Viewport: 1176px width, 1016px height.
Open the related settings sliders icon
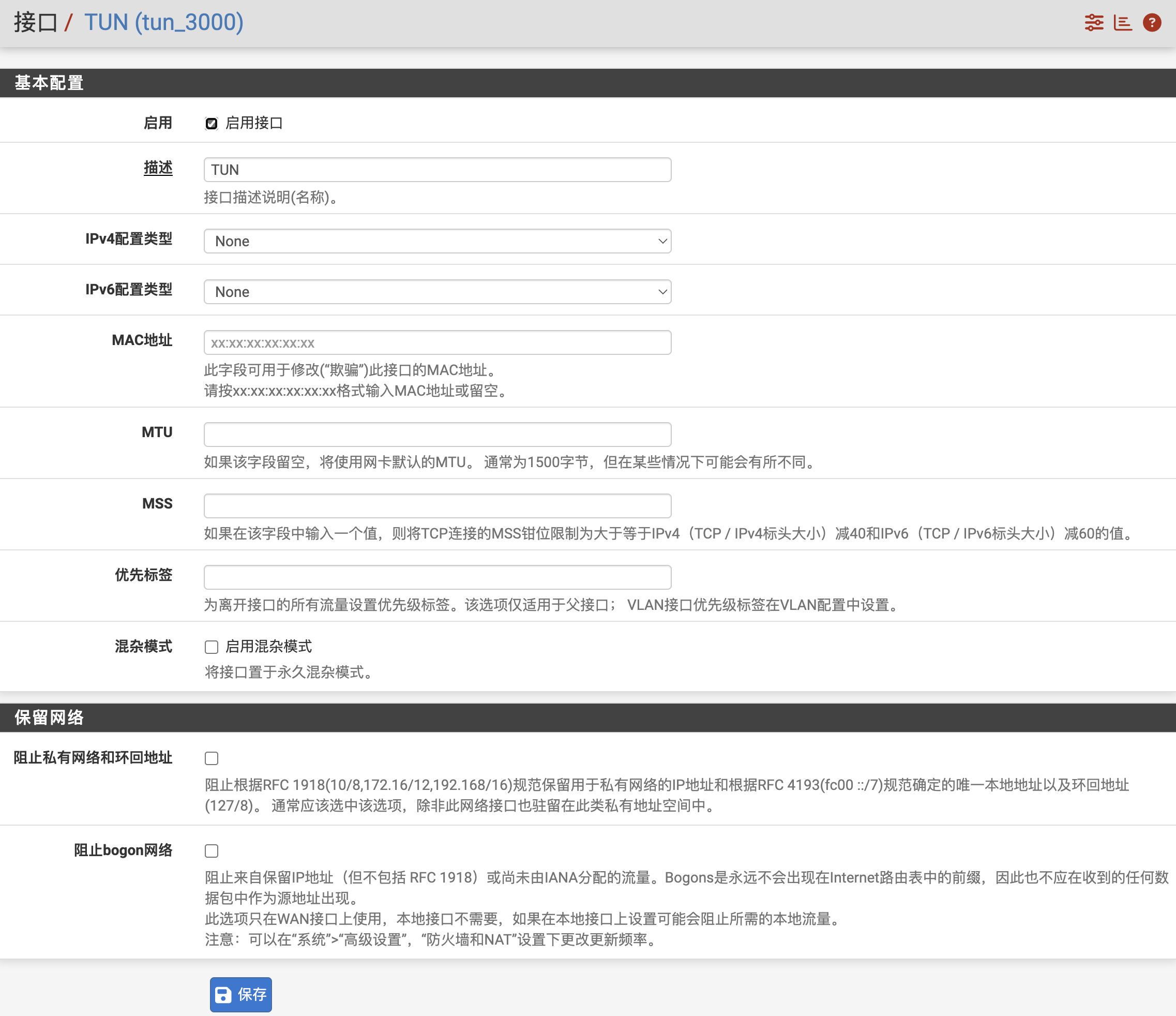[1093, 23]
